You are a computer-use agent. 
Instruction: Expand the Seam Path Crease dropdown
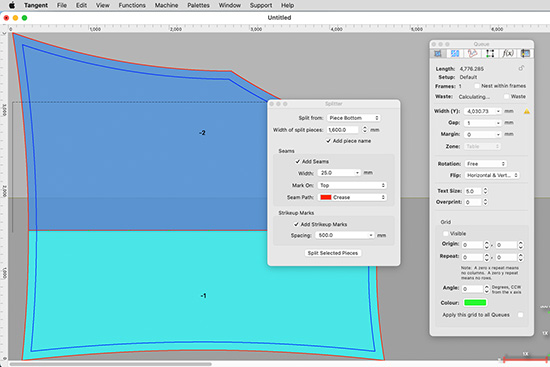coord(353,197)
